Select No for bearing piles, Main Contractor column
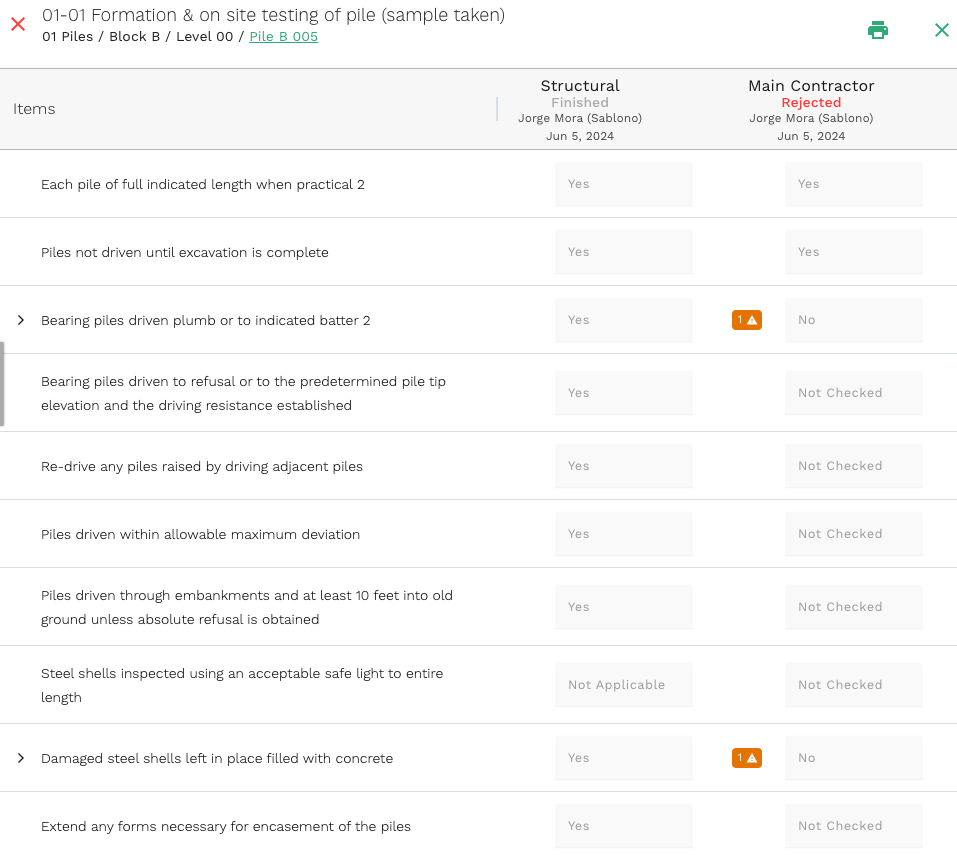This screenshot has width=957, height=855. [x=853, y=319]
